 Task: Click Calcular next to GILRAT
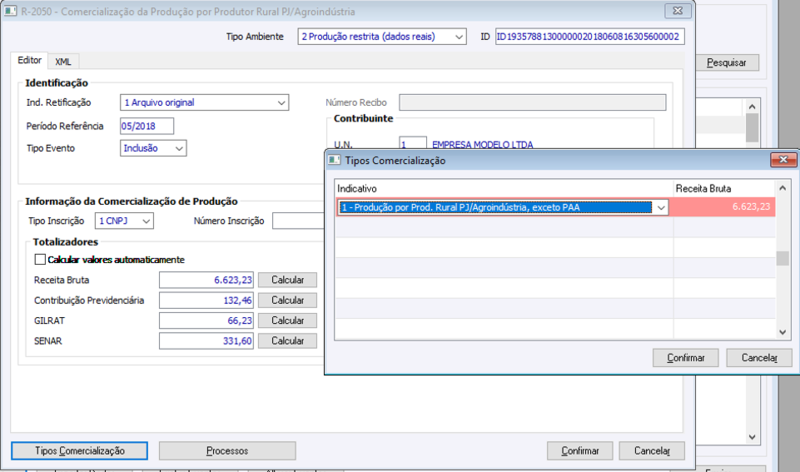point(287,320)
